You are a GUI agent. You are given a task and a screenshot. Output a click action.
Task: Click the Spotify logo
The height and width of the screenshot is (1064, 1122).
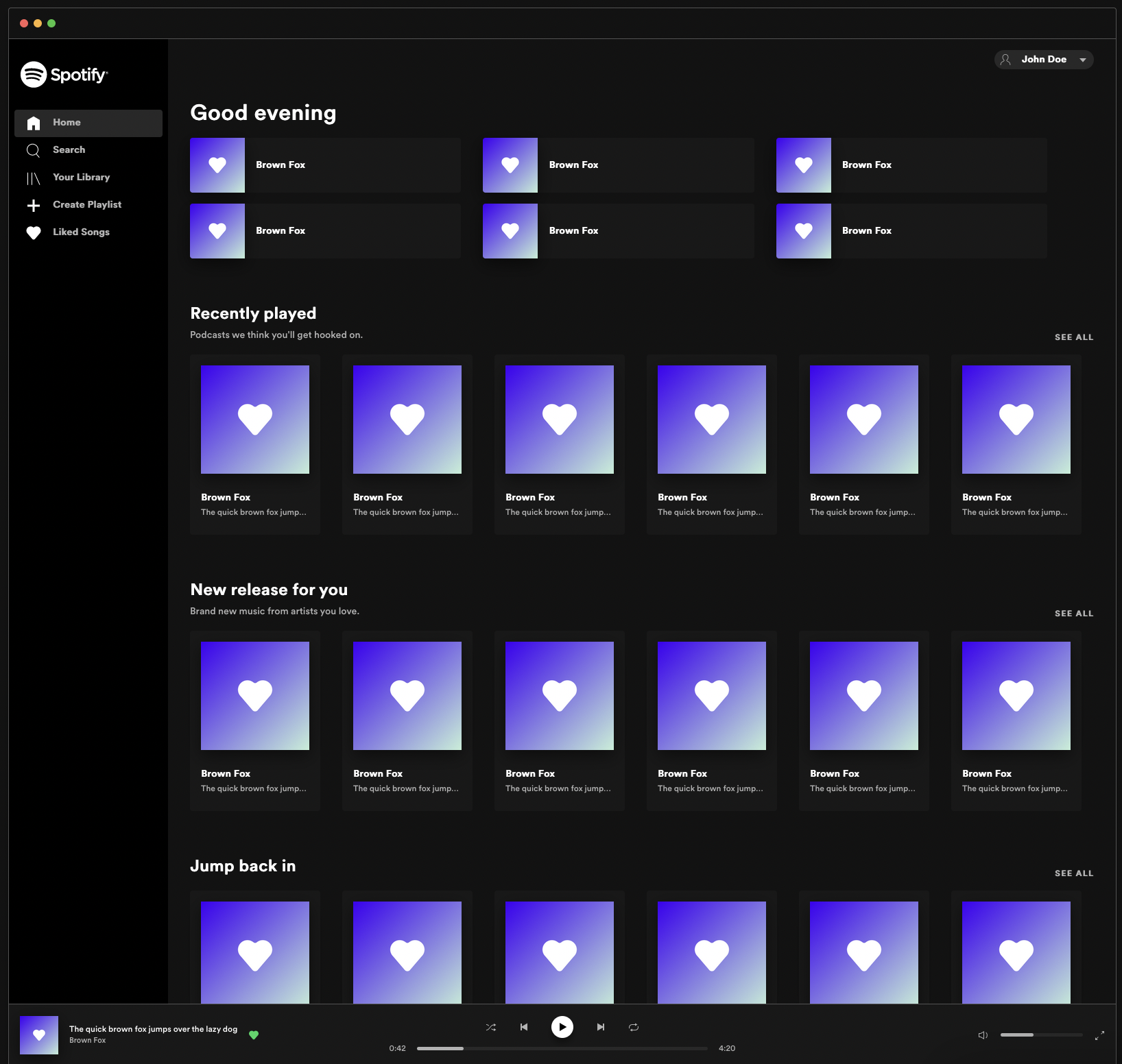(x=64, y=75)
